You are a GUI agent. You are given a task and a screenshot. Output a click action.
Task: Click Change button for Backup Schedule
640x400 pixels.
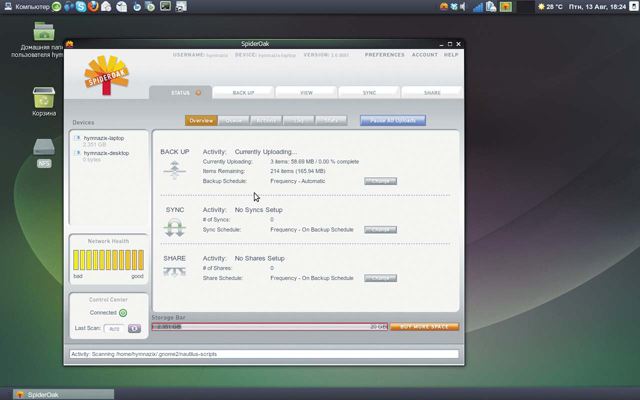[380, 181]
